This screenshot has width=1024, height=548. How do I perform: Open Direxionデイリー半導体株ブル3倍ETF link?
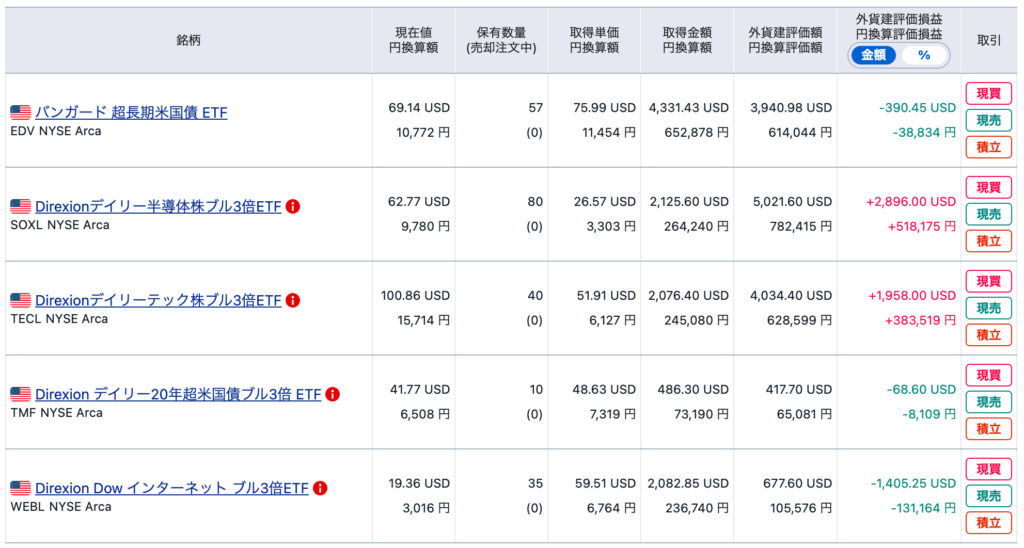pyautogui.click(x=158, y=207)
